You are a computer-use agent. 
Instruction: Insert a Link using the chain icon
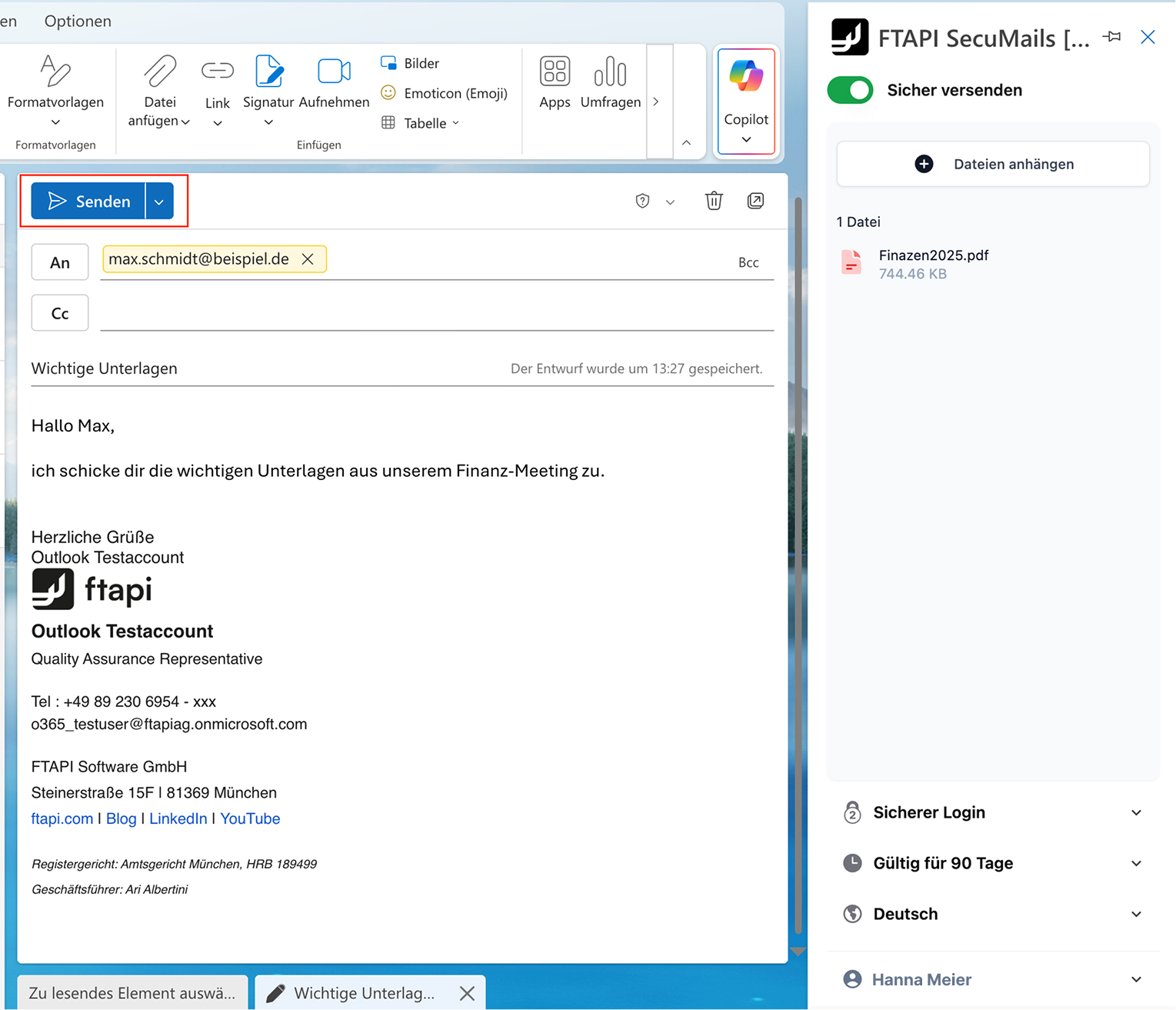(218, 71)
